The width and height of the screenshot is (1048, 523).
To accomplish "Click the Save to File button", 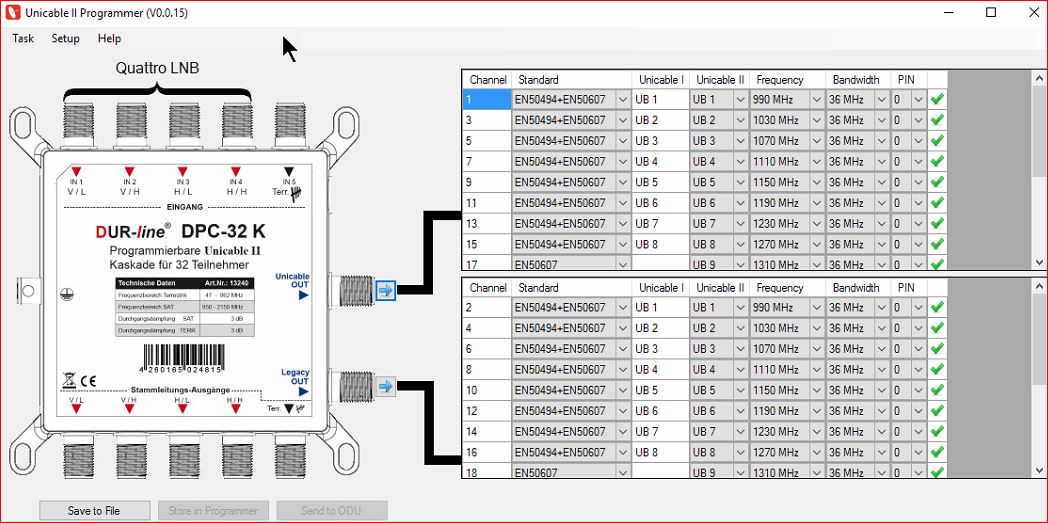I will 94,510.
